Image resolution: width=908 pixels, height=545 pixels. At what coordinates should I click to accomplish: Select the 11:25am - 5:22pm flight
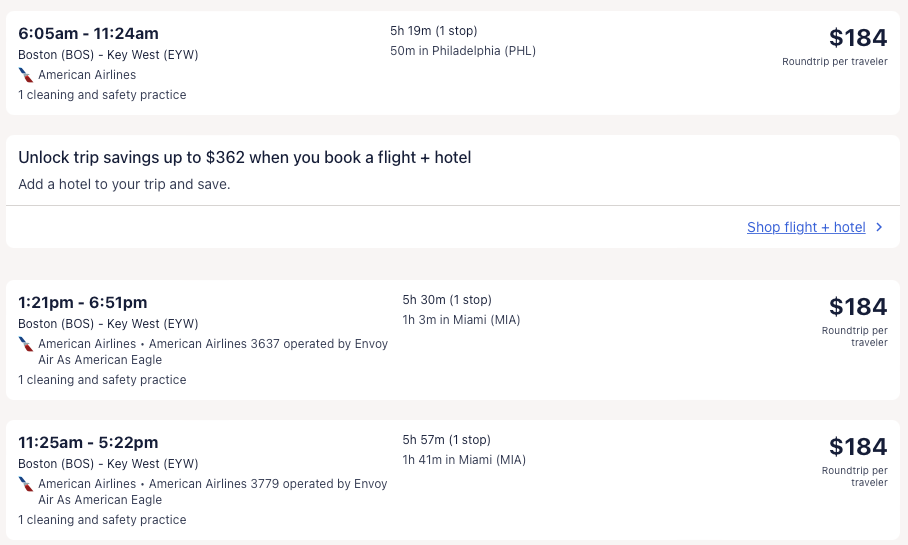[x=88, y=442]
